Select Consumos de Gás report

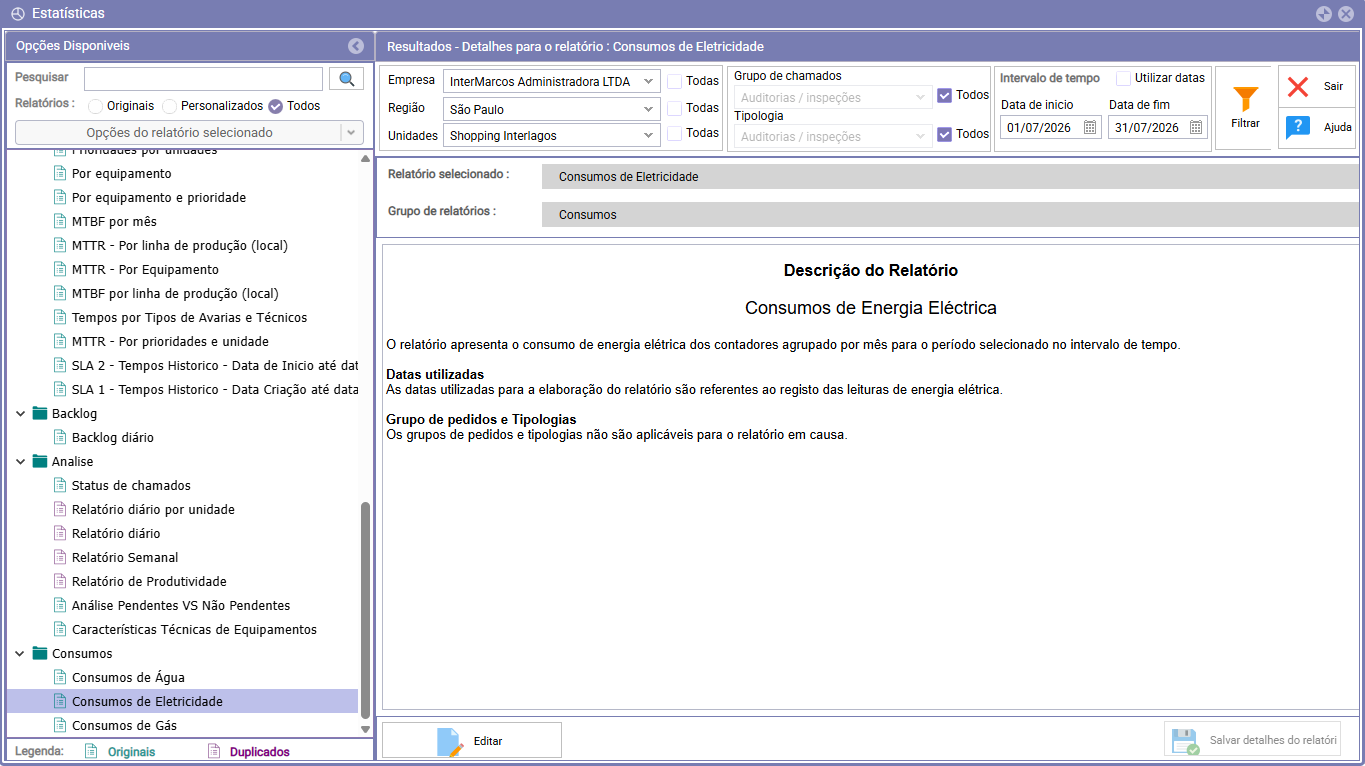click(124, 725)
